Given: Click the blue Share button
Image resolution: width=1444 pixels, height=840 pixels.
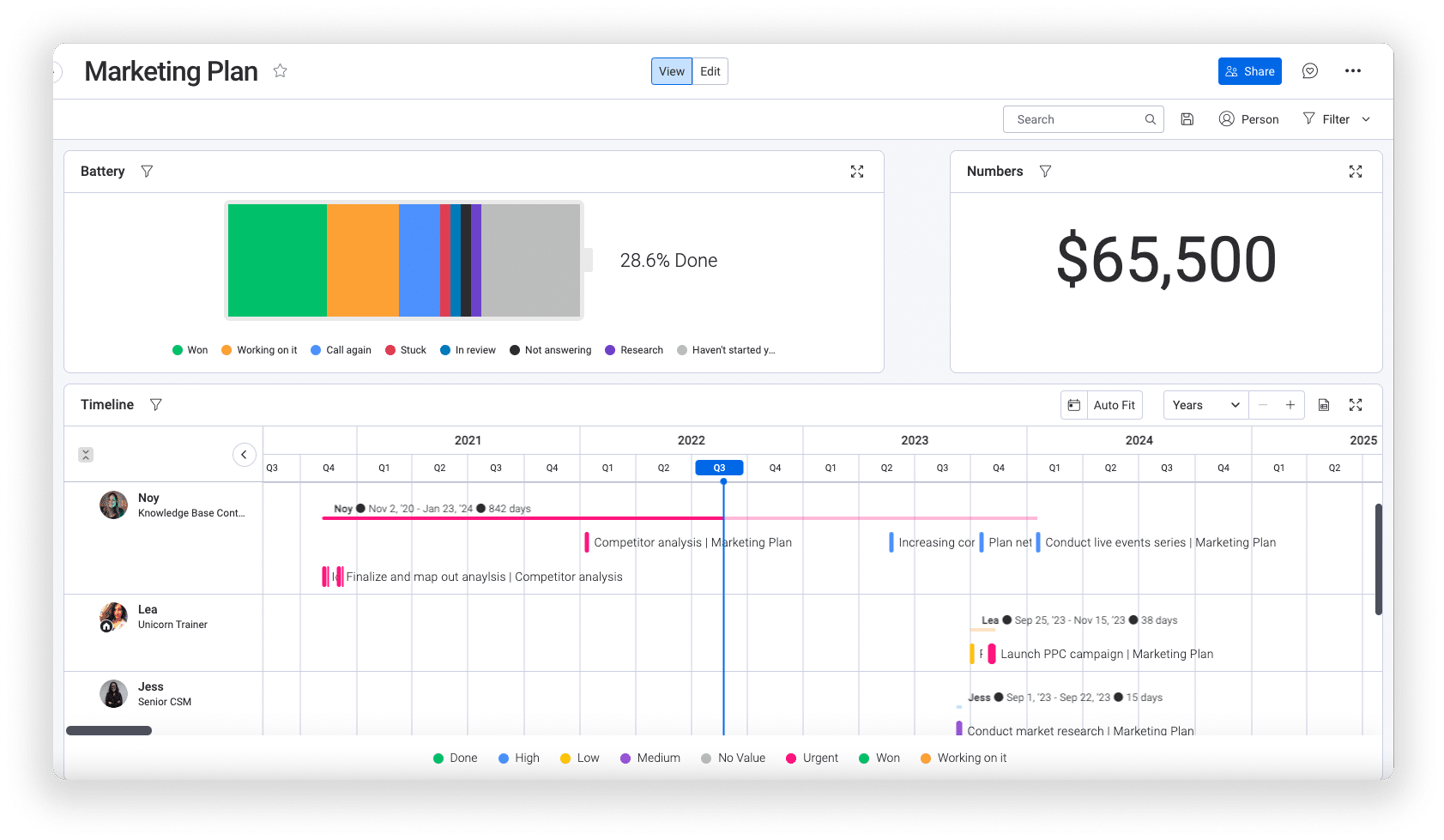Looking at the screenshot, I should (1249, 71).
